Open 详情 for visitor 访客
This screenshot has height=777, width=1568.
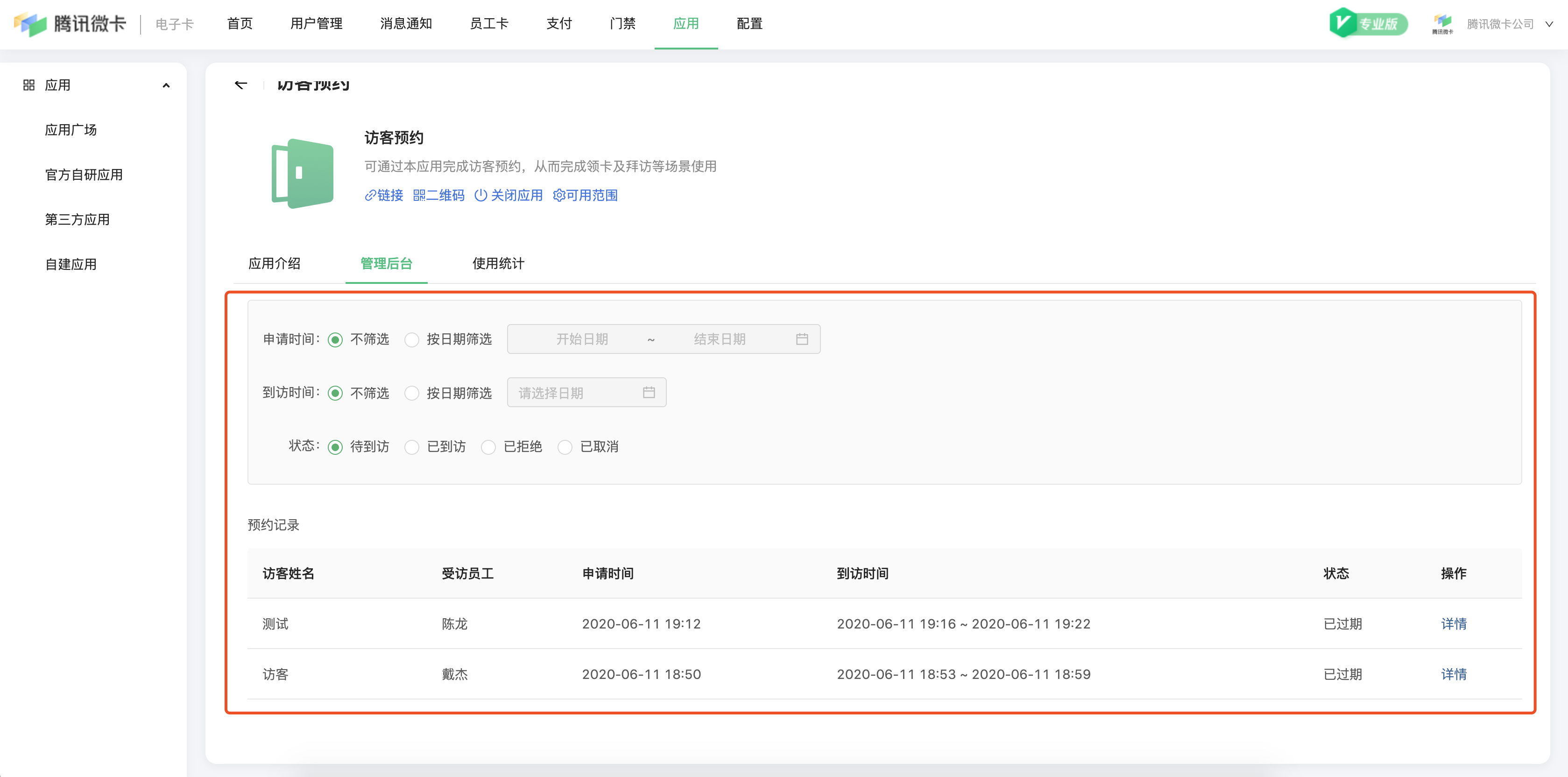1454,674
